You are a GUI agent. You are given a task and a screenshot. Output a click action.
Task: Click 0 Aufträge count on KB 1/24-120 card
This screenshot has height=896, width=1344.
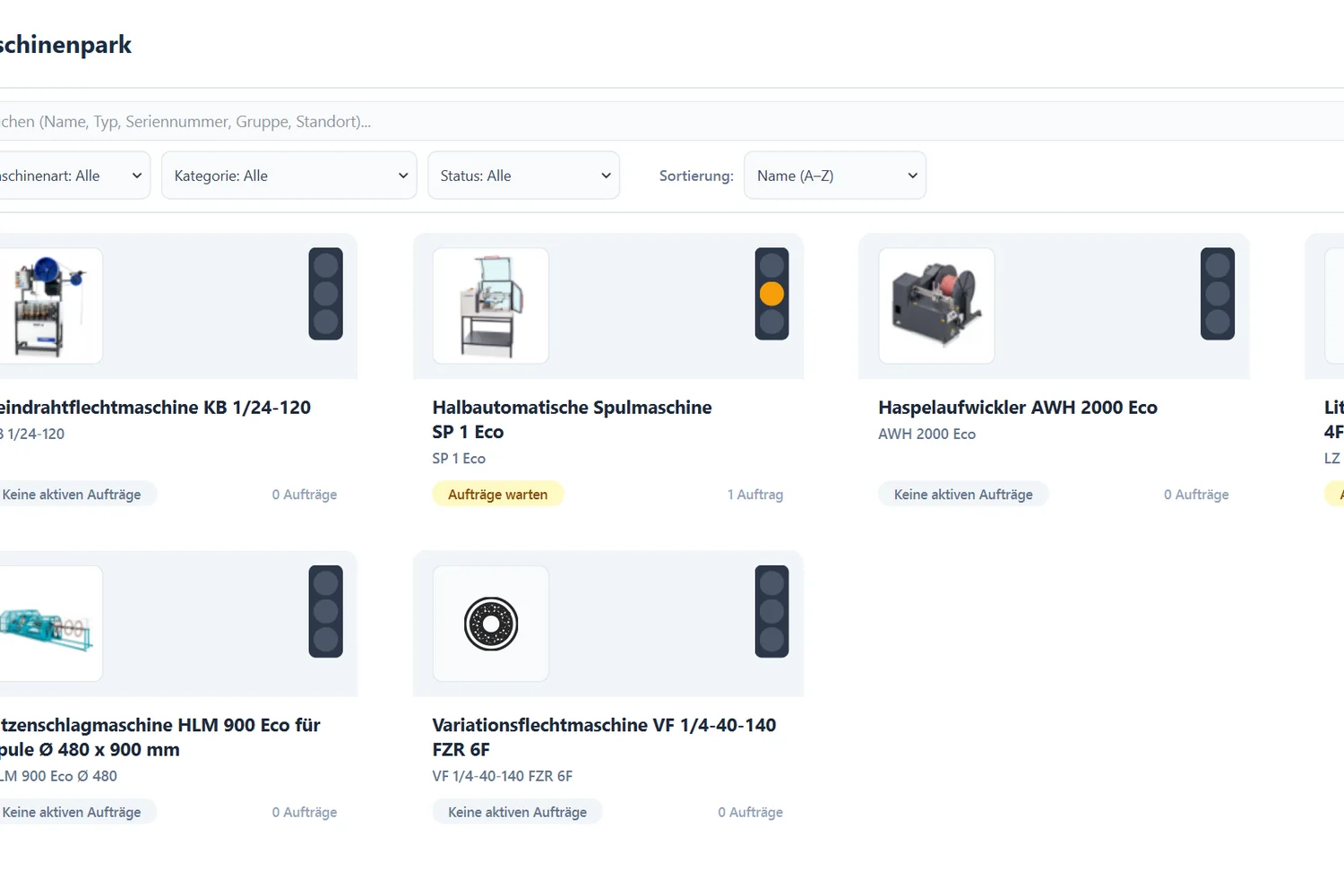(305, 495)
